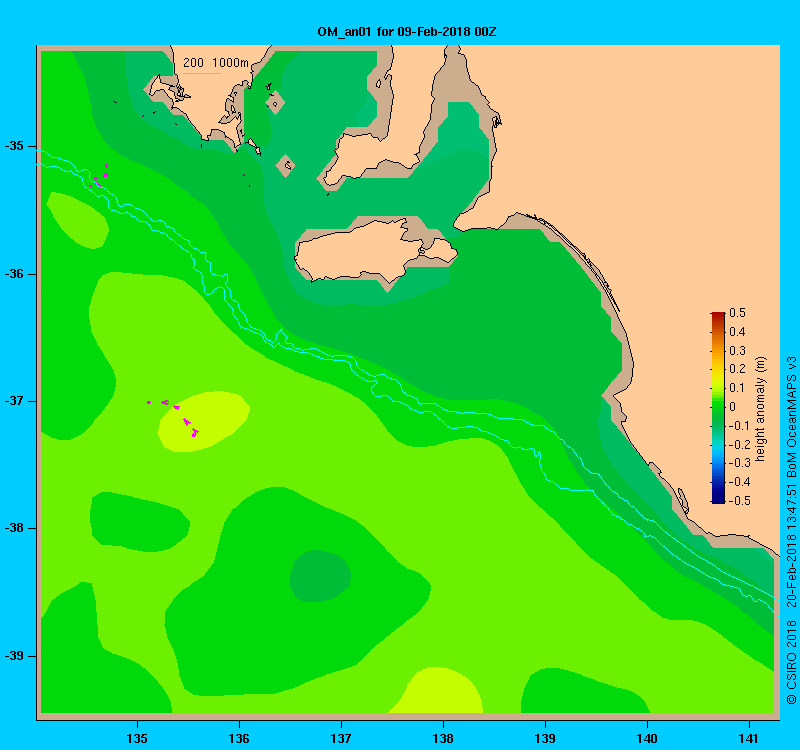Click the -0.5 value on the colorbar
Screen dimensions: 800x750
tap(739, 501)
